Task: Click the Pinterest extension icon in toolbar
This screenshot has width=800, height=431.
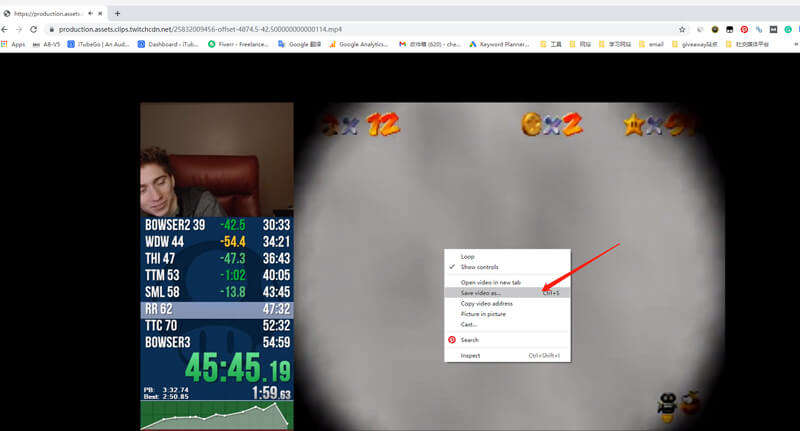Action: point(744,30)
